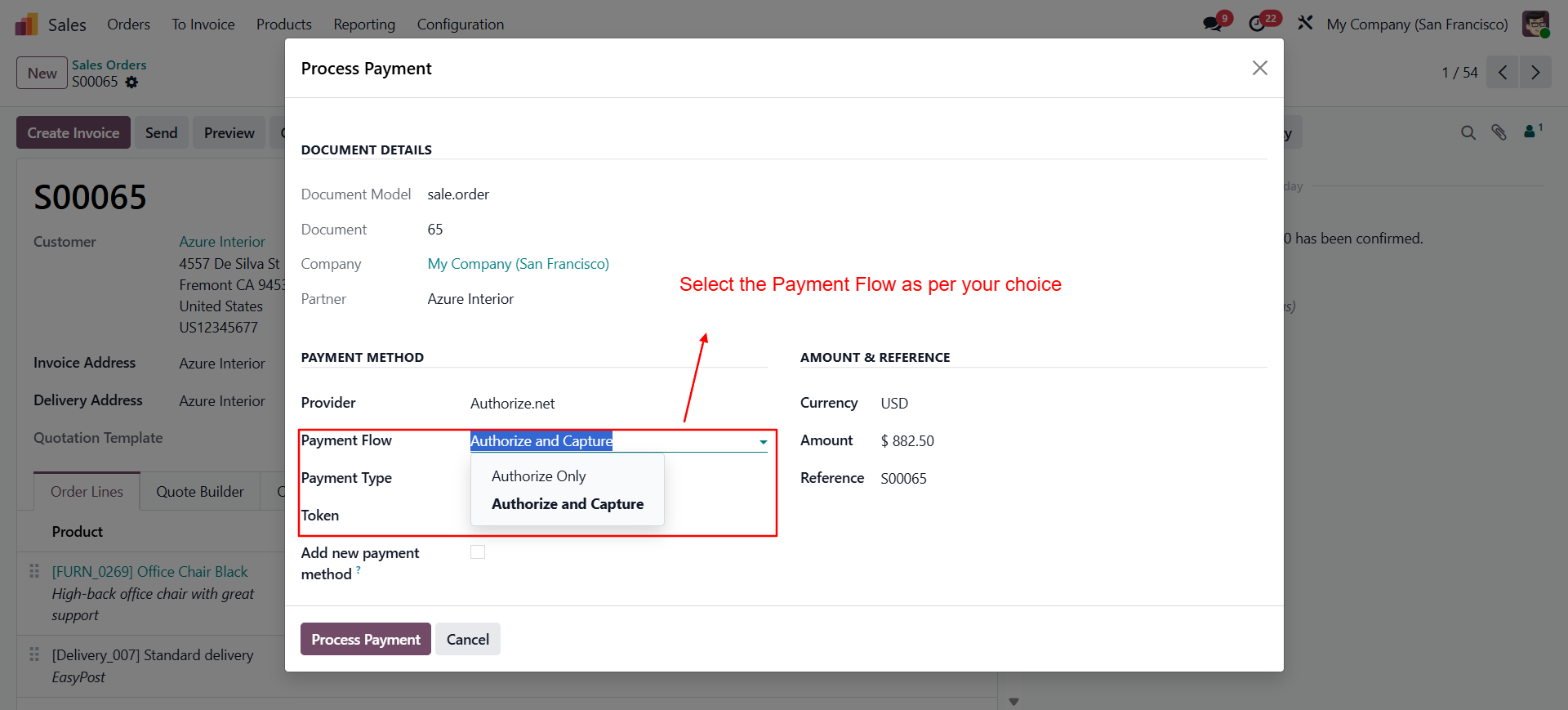The width and height of the screenshot is (1568, 710).
Task: Click the debug tools wrench icon
Action: tap(1305, 24)
